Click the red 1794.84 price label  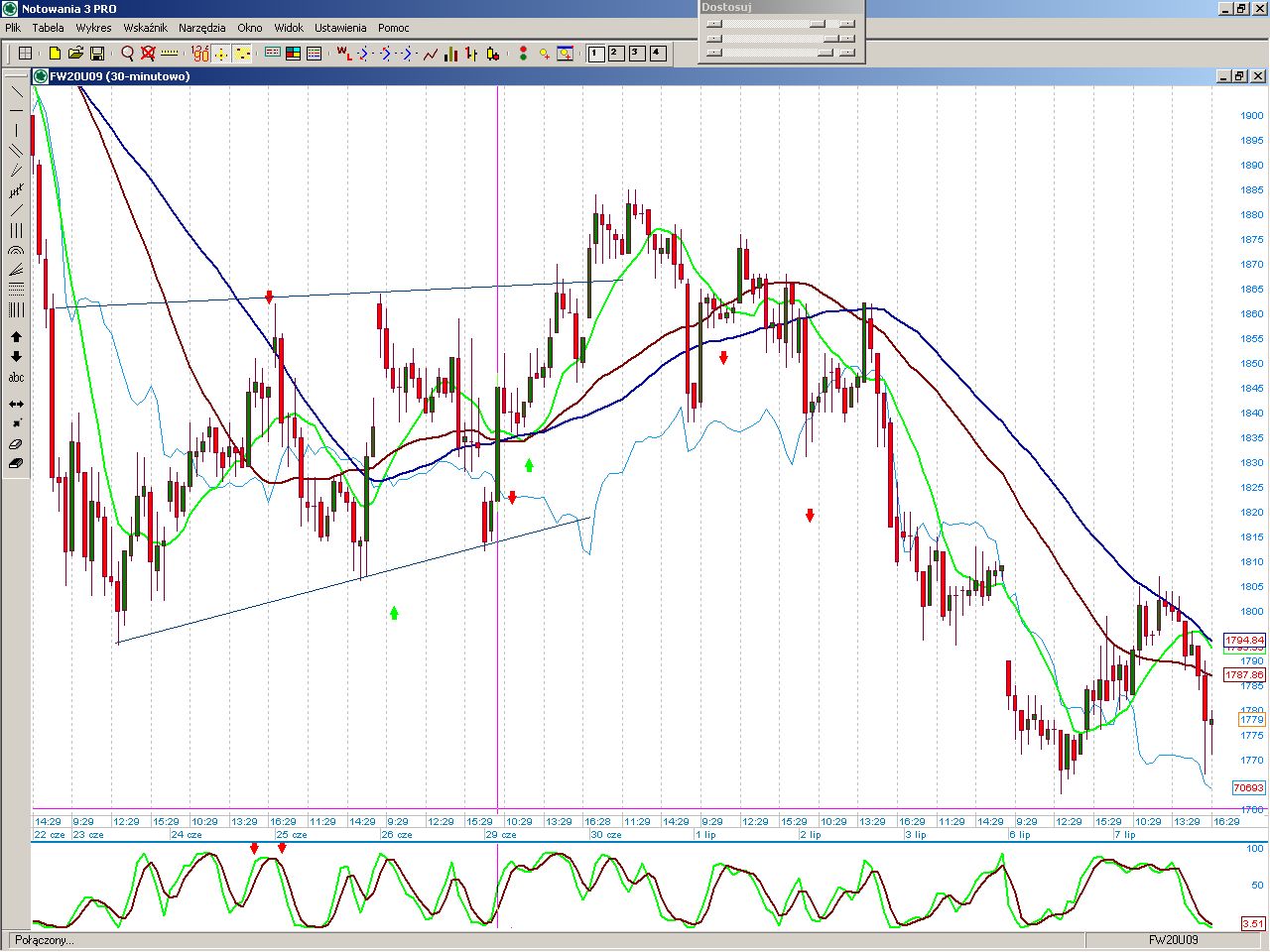[1244, 641]
